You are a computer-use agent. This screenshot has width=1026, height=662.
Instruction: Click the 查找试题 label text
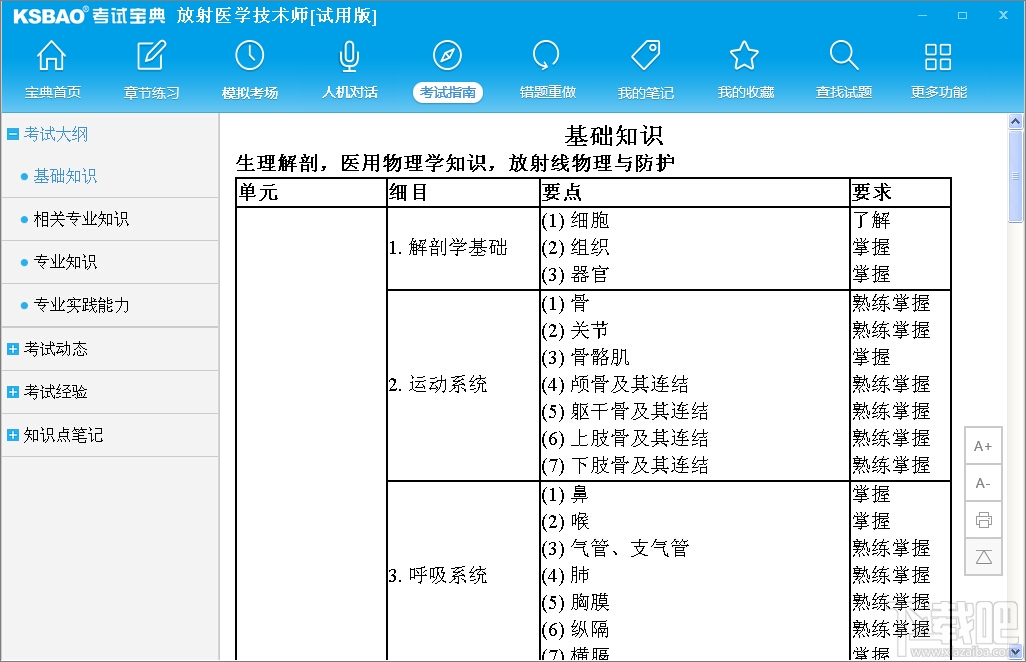[844, 92]
